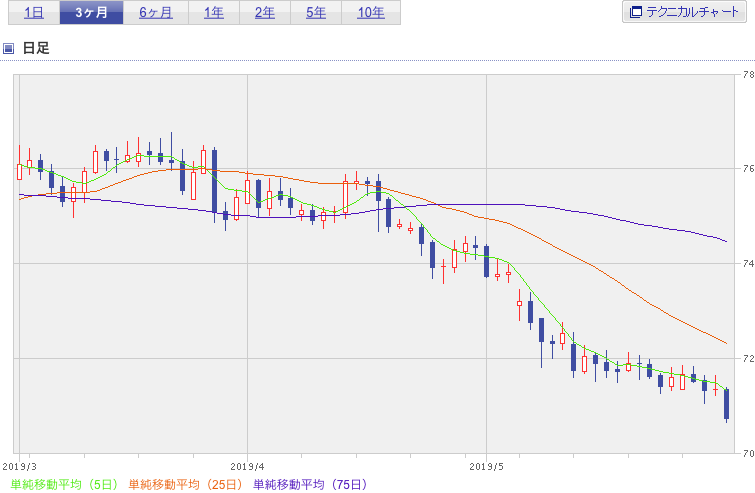Click the window icon in テクニカルチャート button
This screenshot has width=755, height=493.
[636, 12]
